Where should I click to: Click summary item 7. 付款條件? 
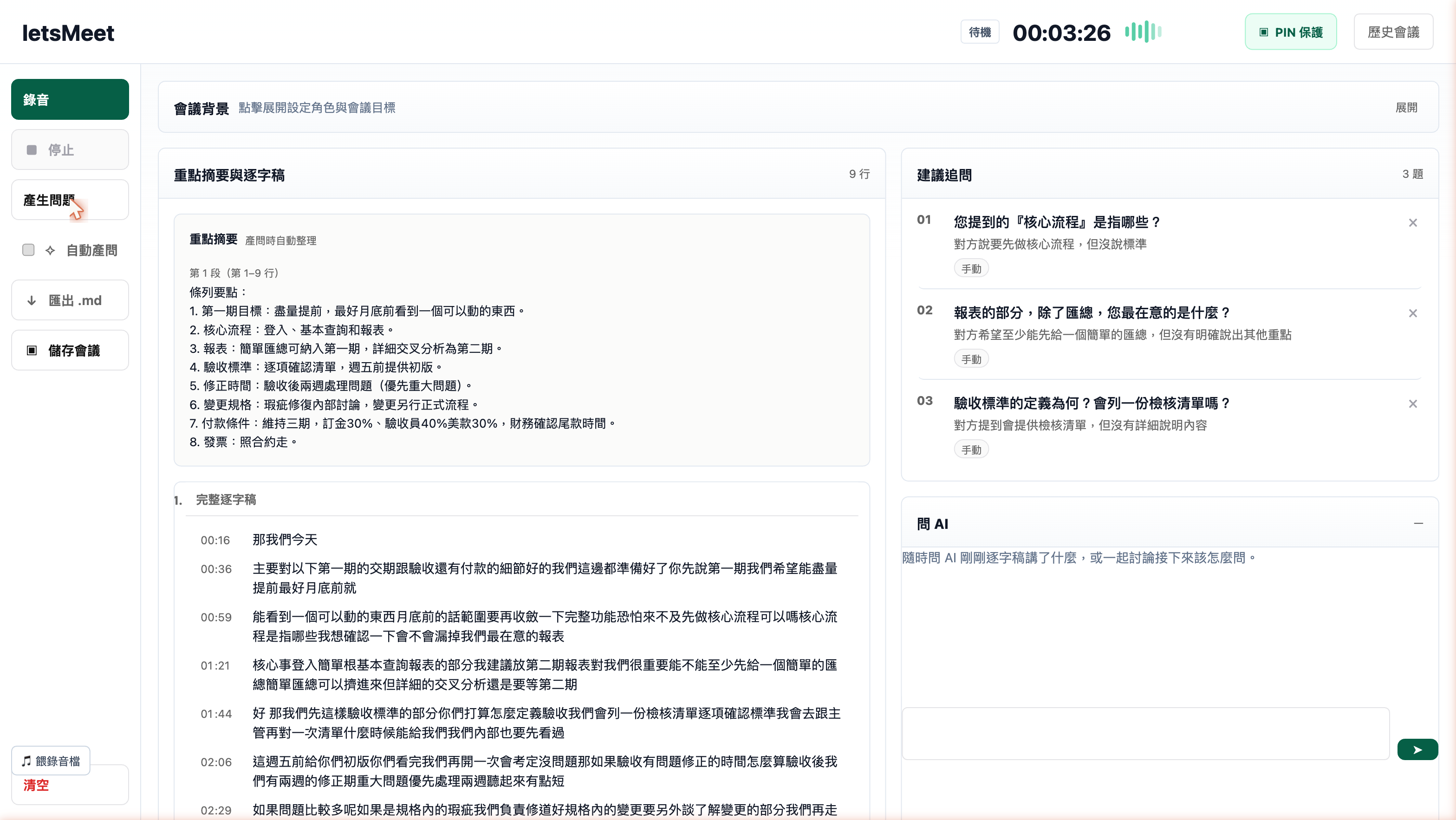coord(403,423)
